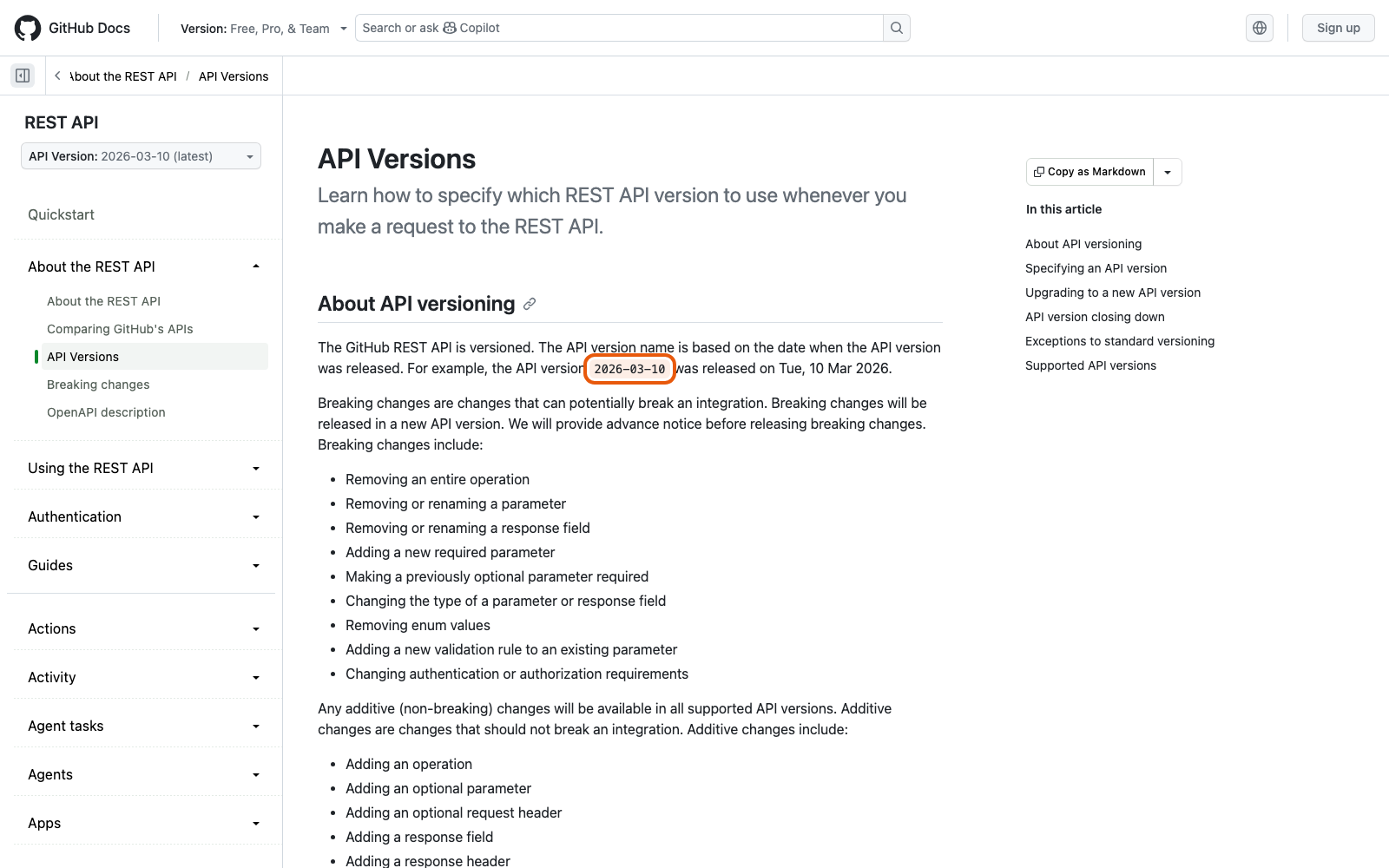
Task: Open Copy as Markdown dropdown arrow
Action: [x=1168, y=172]
